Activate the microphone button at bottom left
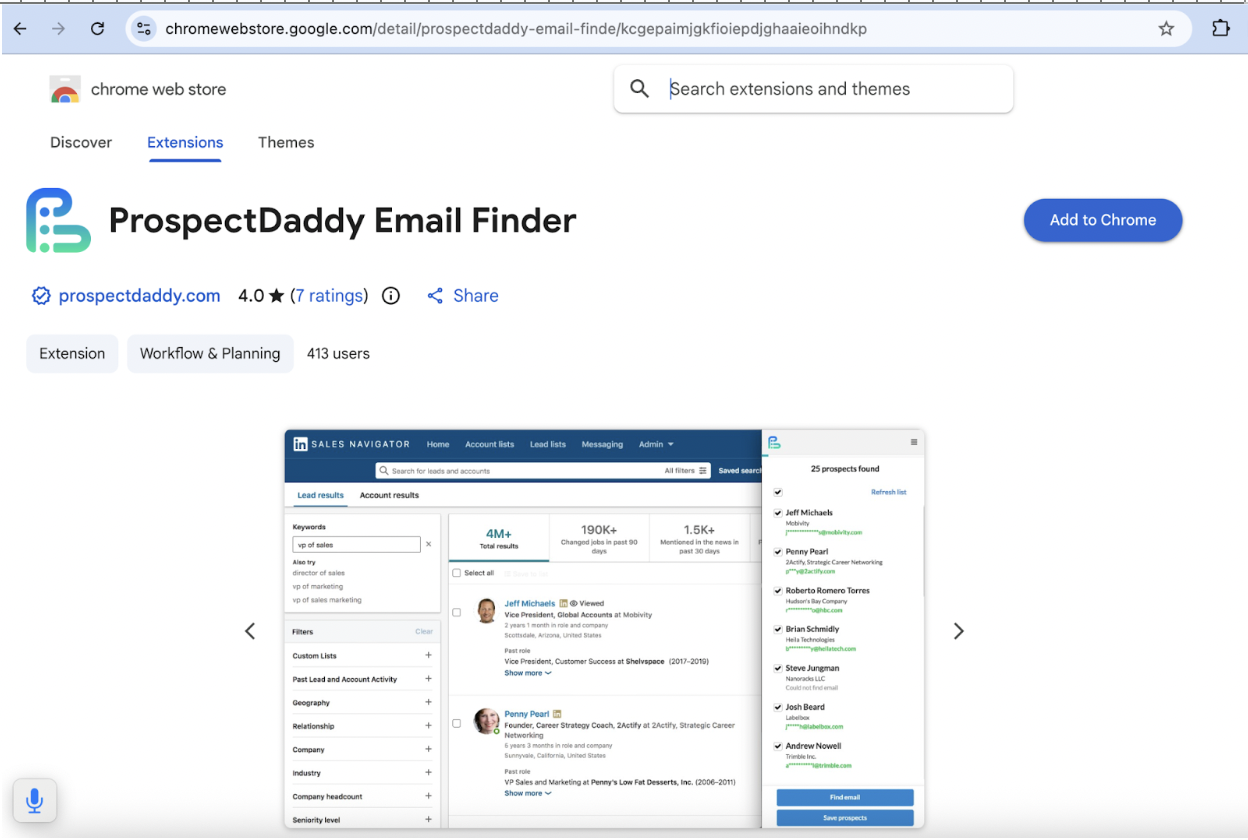The height and width of the screenshot is (840, 1248). pyautogui.click(x=34, y=800)
